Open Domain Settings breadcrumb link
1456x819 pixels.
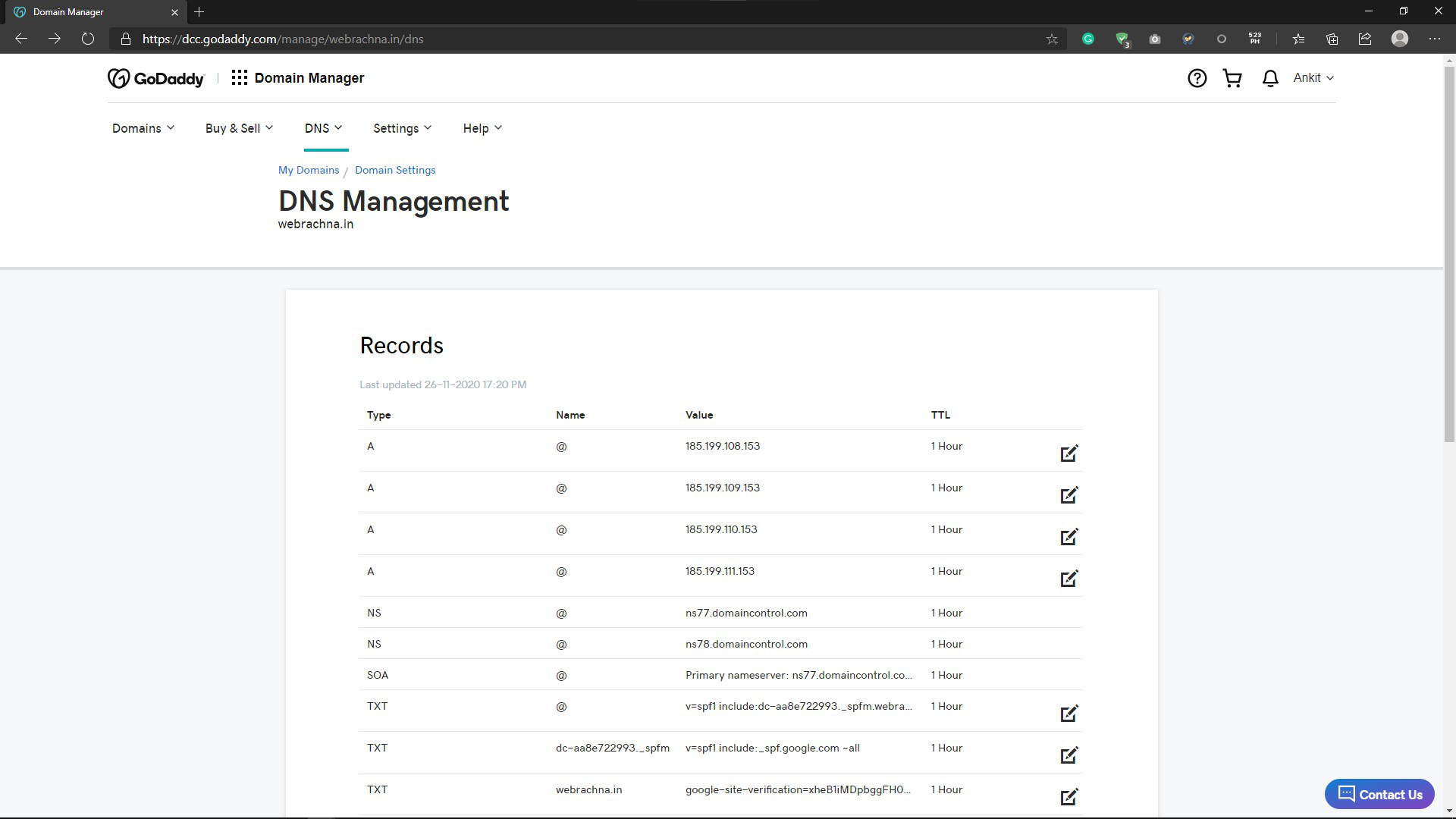pos(395,170)
